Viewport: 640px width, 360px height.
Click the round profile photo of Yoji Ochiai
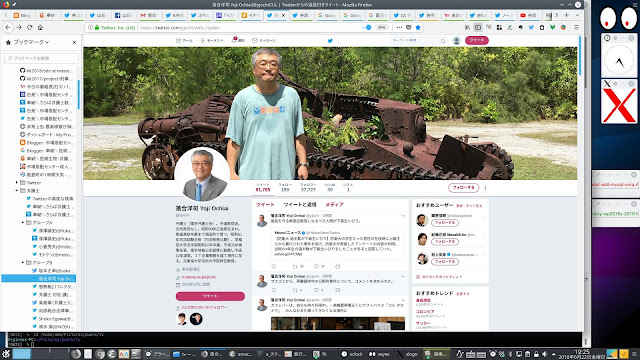202,175
